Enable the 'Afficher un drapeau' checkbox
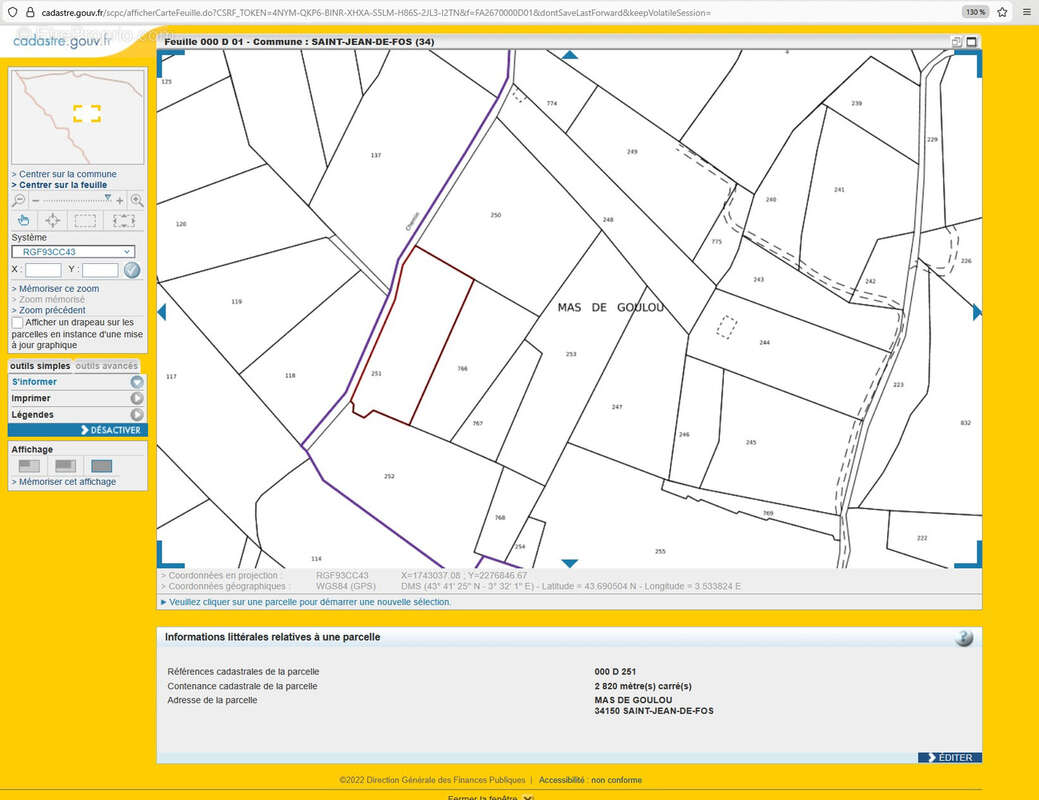1039x800 pixels. tap(17, 323)
